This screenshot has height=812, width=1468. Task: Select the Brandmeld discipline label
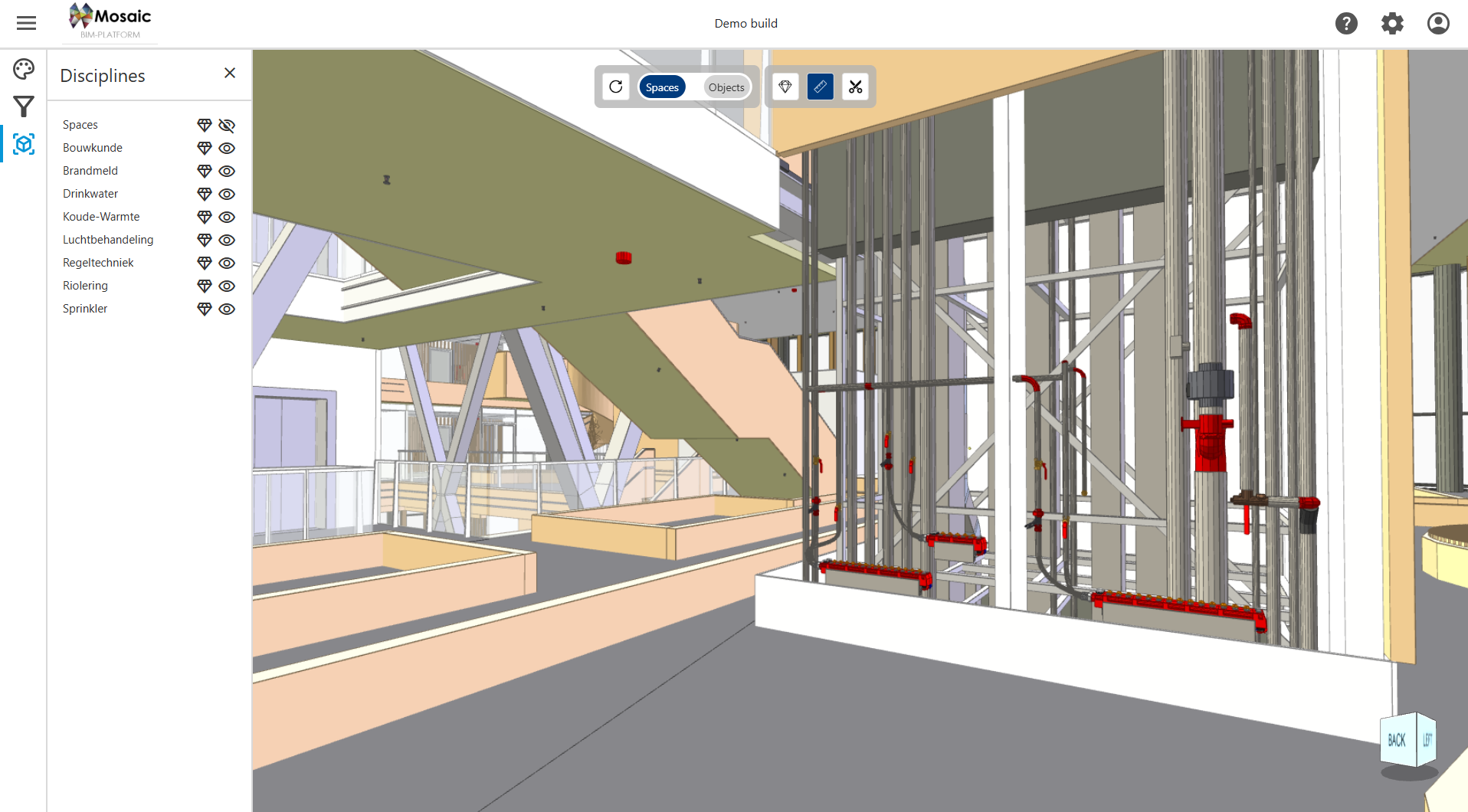click(90, 171)
